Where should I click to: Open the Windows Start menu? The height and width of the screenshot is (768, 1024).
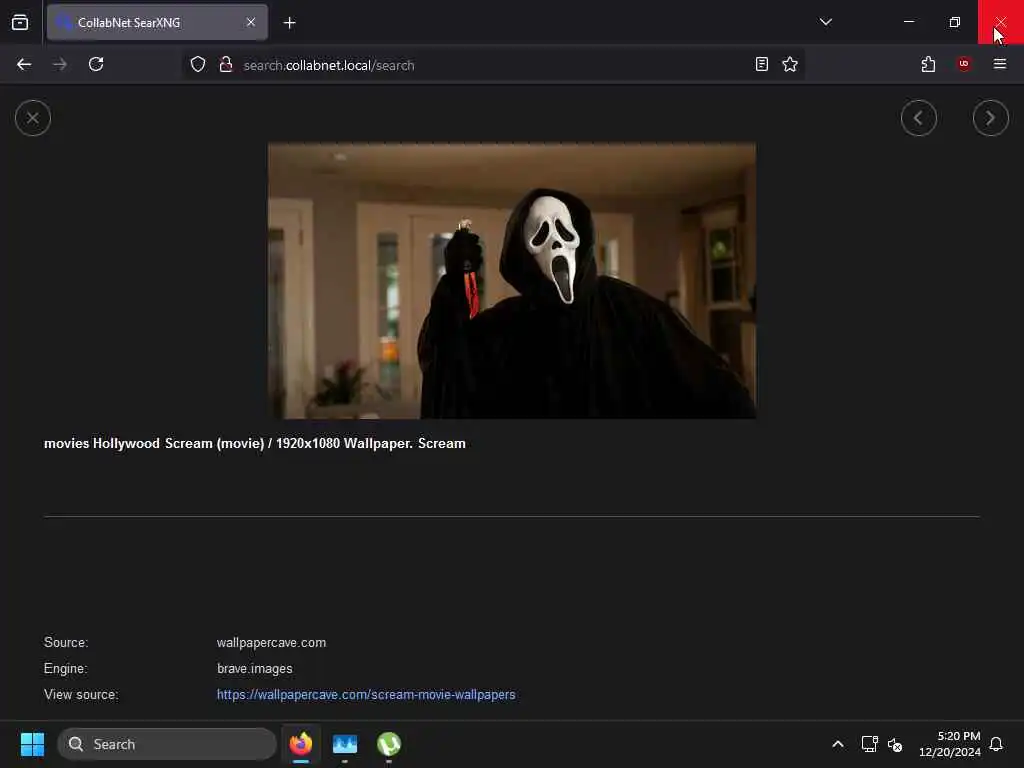32,744
